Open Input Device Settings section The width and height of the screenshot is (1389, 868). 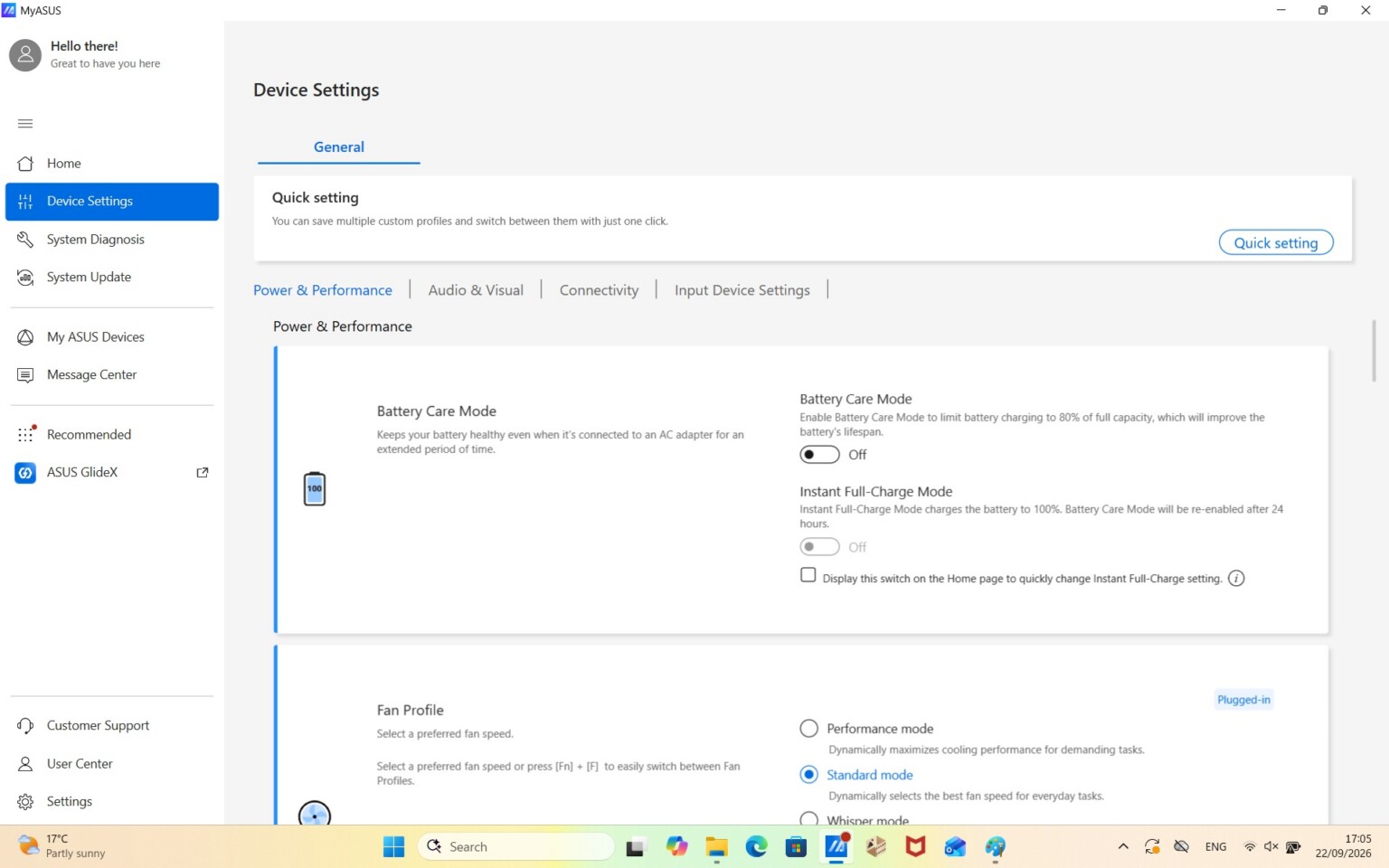click(x=742, y=290)
